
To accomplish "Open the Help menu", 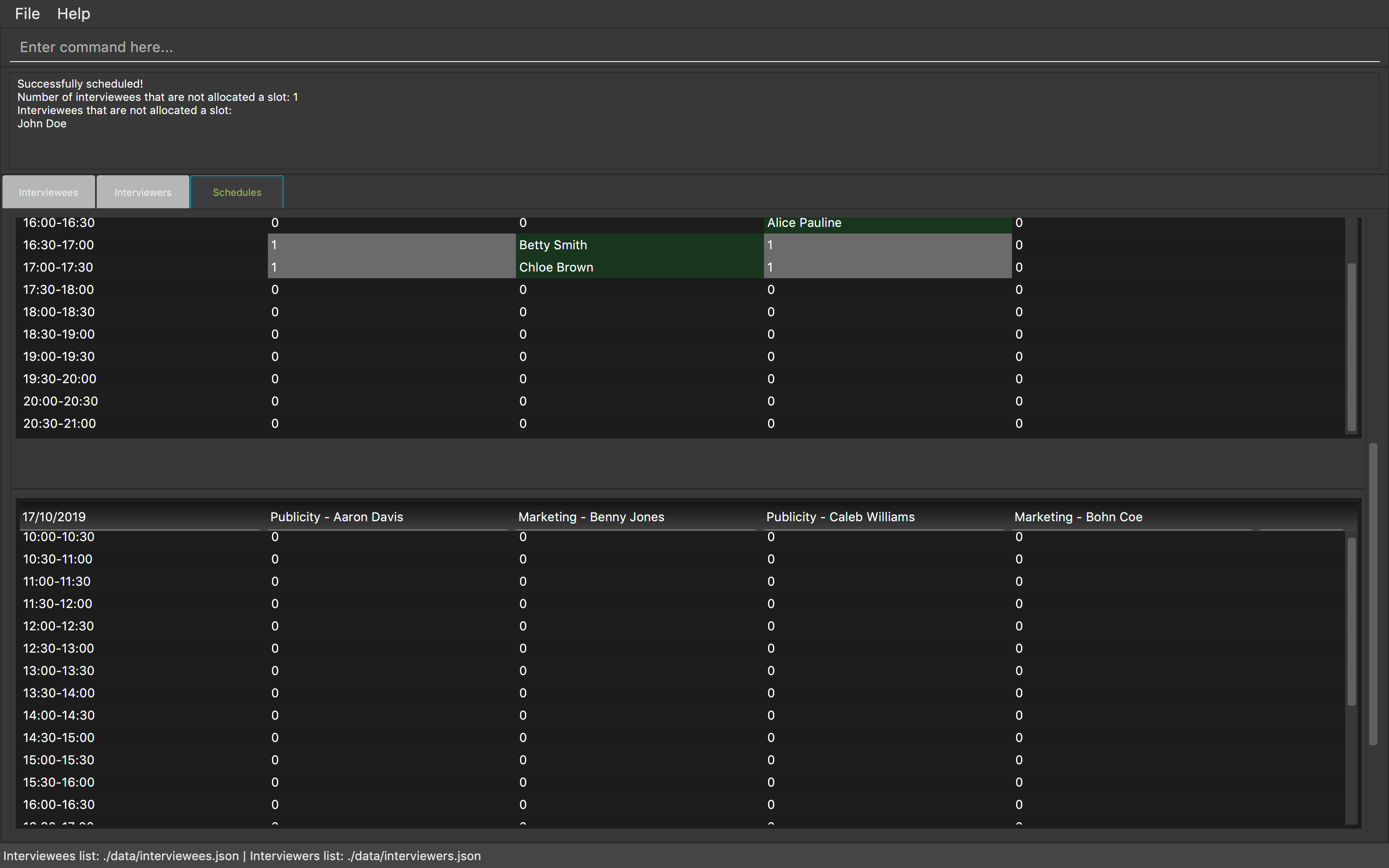I will (x=74, y=14).
